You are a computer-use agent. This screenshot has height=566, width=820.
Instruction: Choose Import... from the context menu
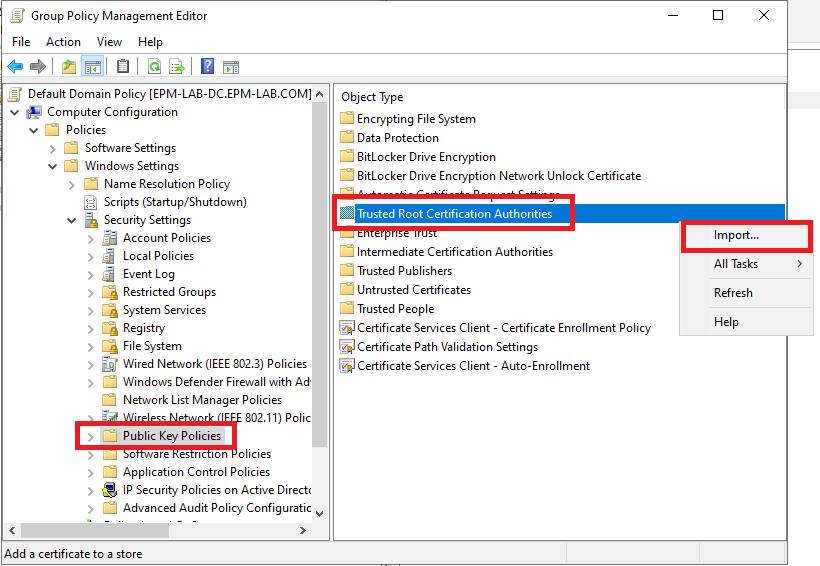pyautogui.click(x=736, y=235)
